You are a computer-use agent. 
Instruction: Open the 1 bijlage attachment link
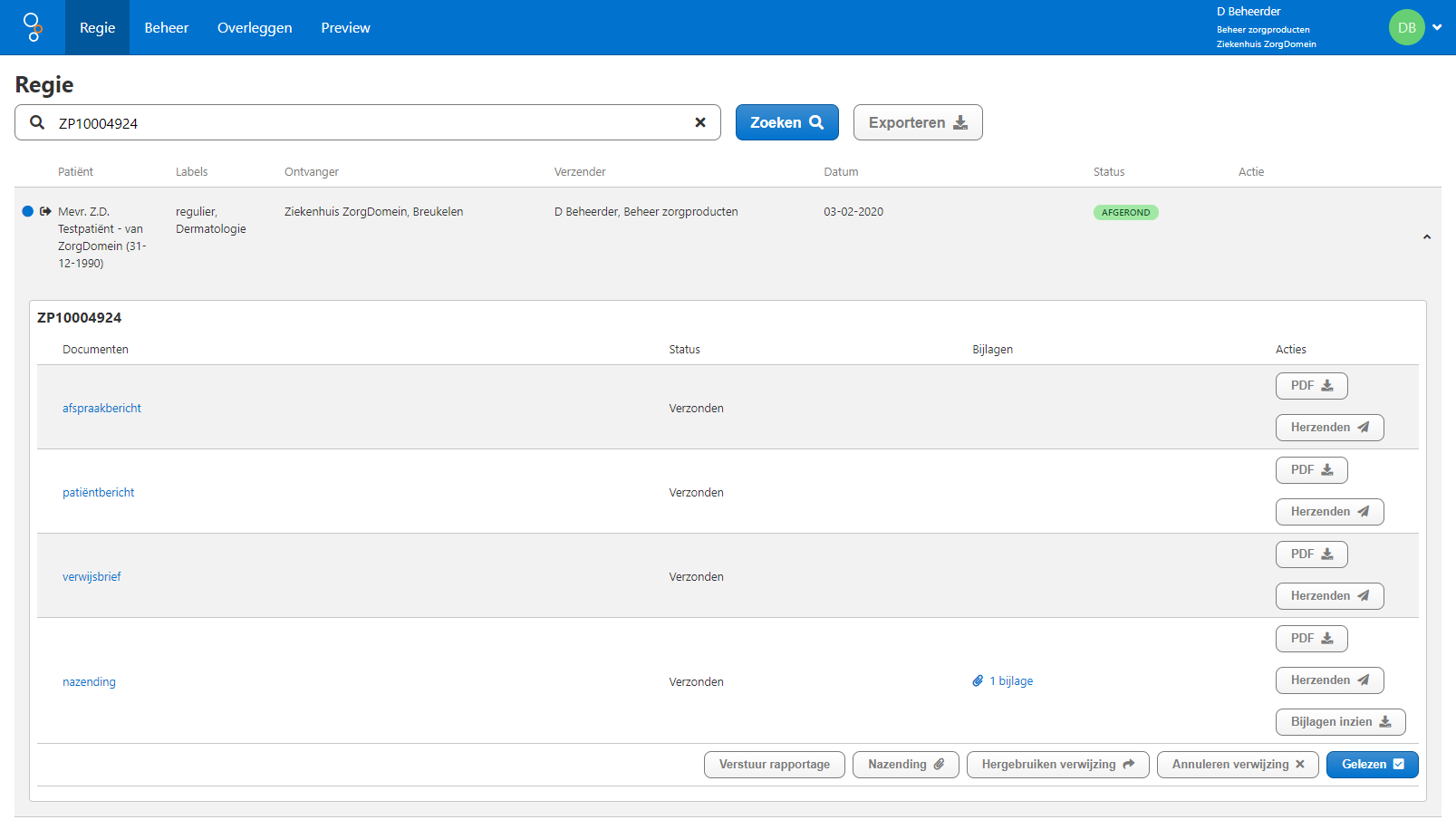[x=1002, y=680]
